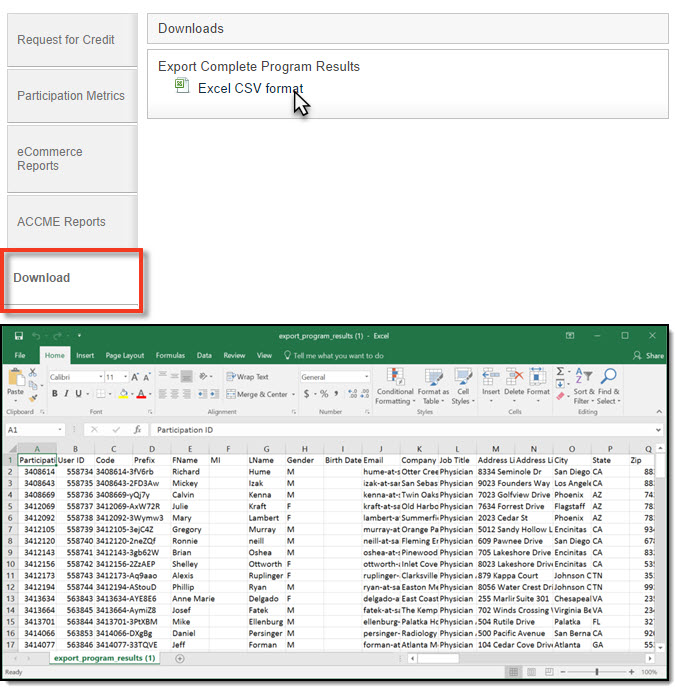Switch to the Formulas ribbon tab
This screenshot has height=691, width=675.
[x=170, y=355]
